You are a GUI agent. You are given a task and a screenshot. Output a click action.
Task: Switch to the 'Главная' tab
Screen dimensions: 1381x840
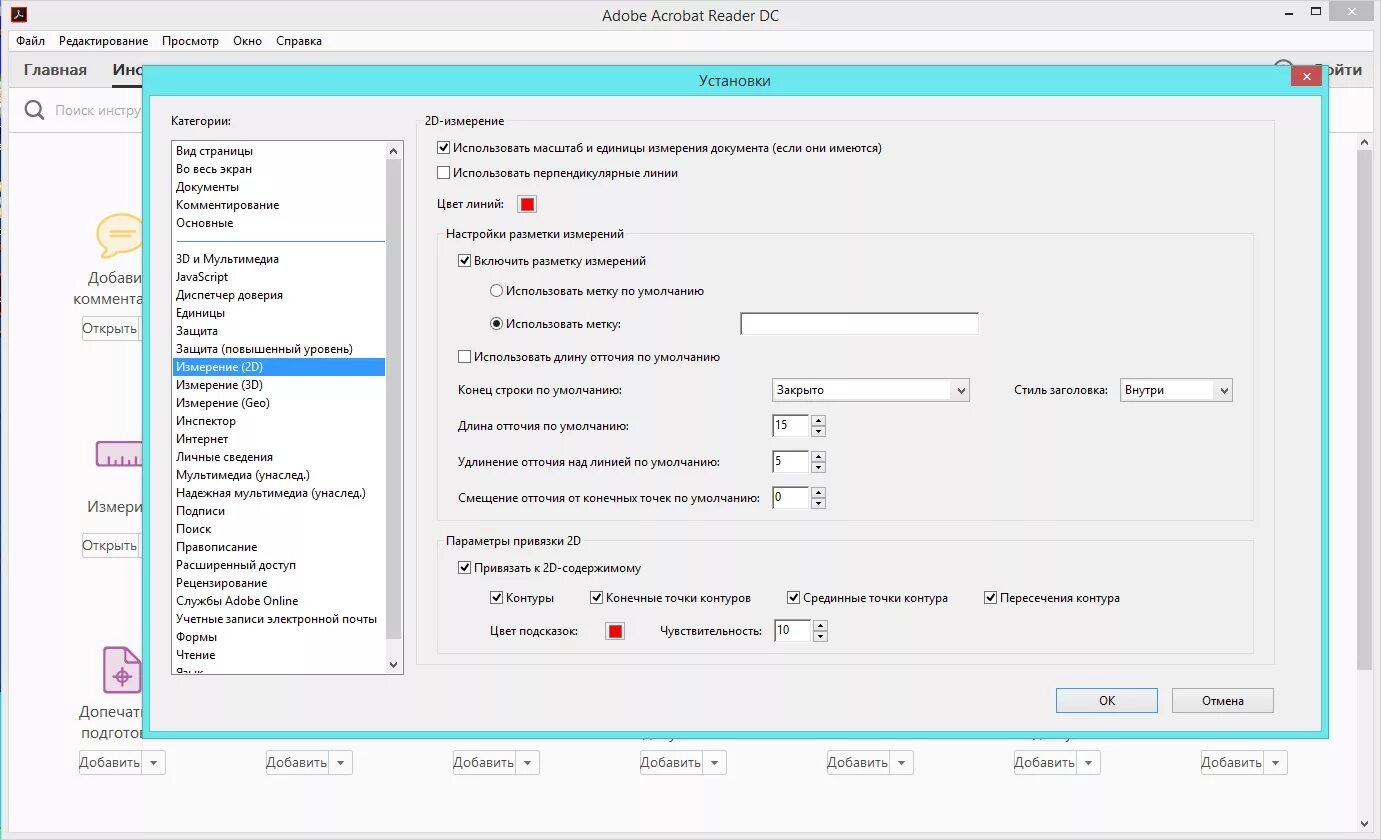[x=55, y=70]
